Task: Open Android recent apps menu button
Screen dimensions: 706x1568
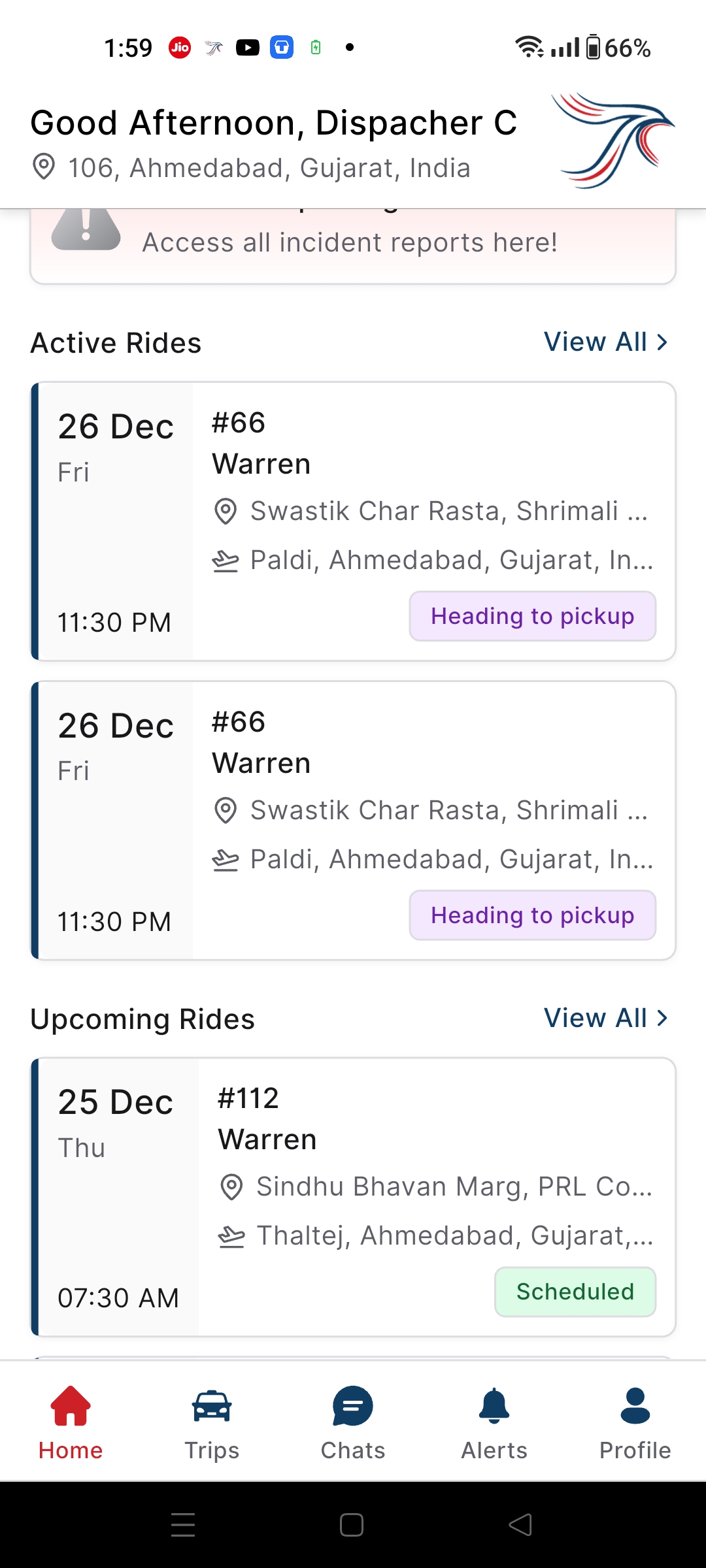Action: pyautogui.click(x=183, y=1525)
